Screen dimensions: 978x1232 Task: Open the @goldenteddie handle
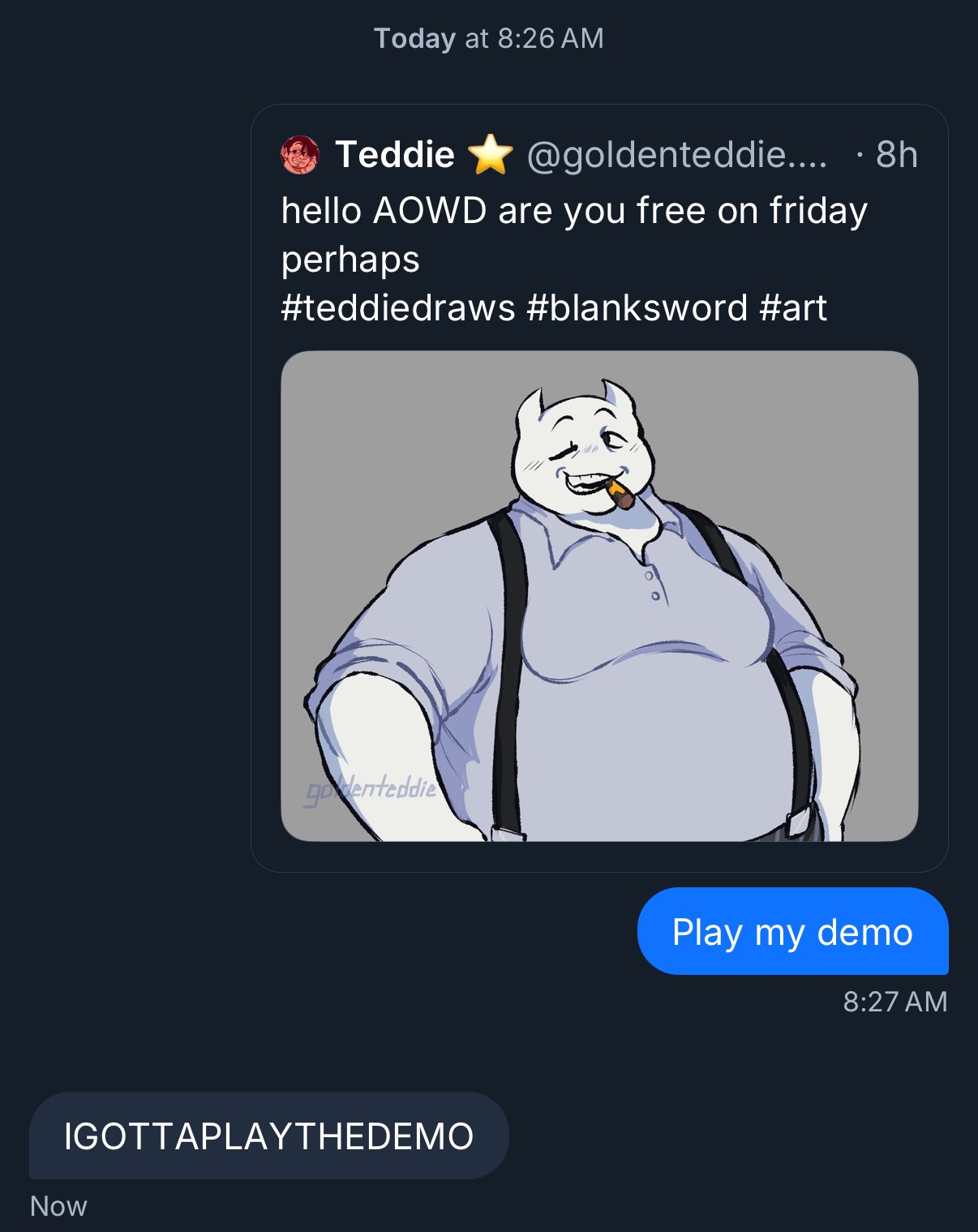point(676,155)
